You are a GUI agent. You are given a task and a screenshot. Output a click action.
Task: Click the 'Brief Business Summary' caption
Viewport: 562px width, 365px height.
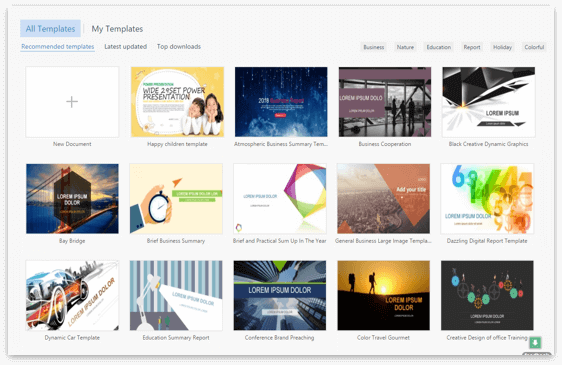pos(176,241)
